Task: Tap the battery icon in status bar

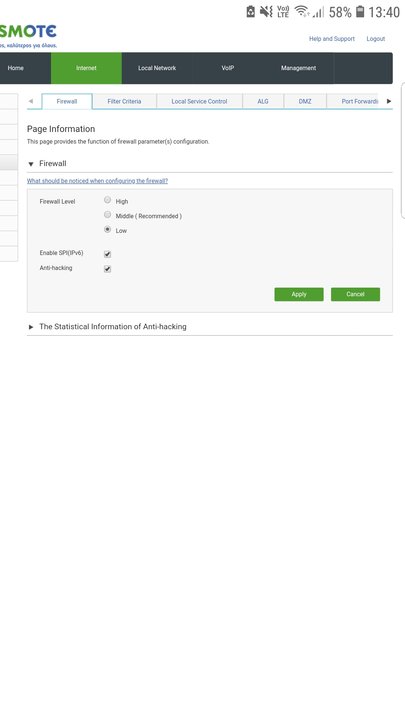Action: (x=360, y=11)
